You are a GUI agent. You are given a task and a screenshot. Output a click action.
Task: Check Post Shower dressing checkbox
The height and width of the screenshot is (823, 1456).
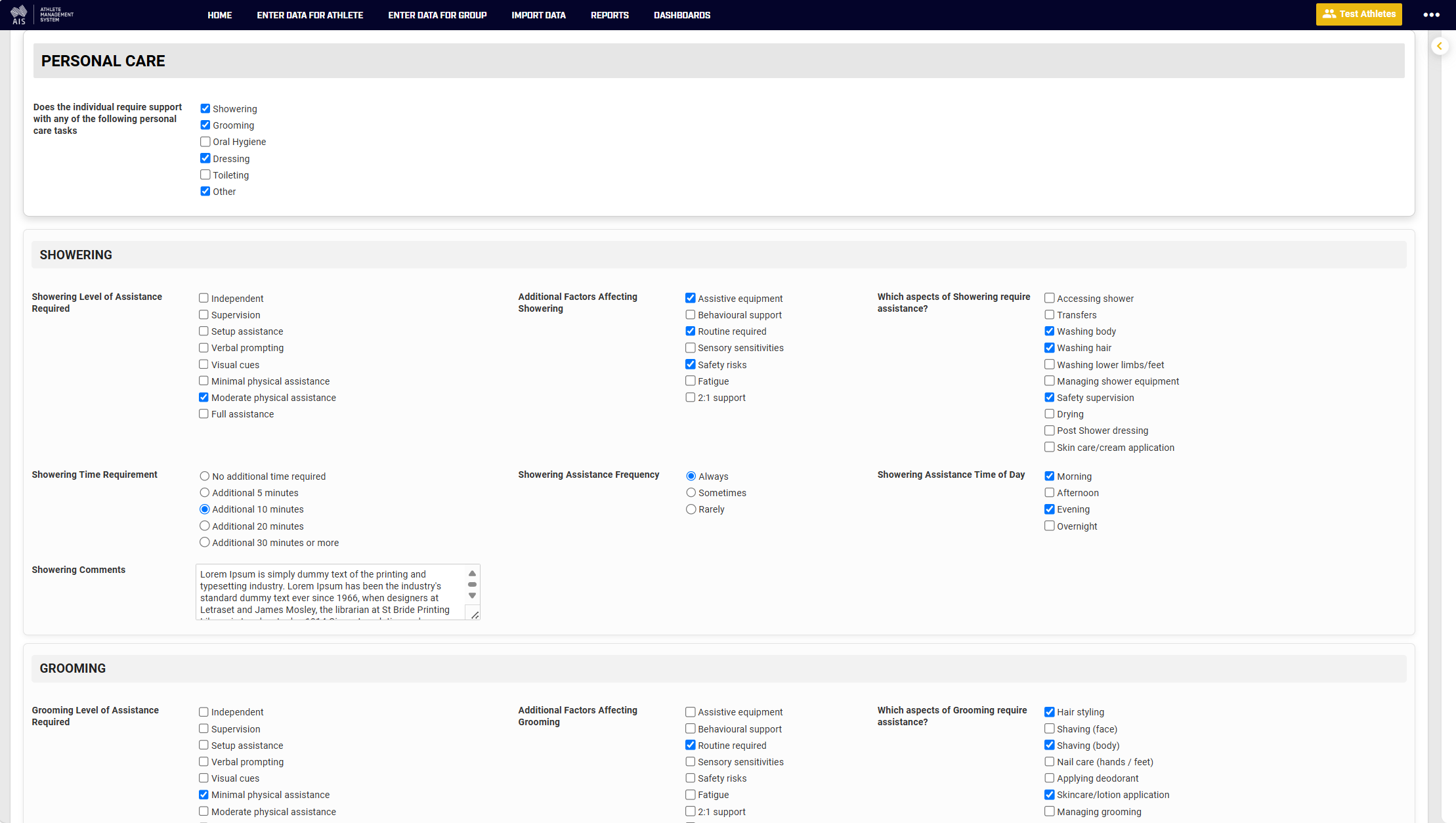pos(1050,430)
